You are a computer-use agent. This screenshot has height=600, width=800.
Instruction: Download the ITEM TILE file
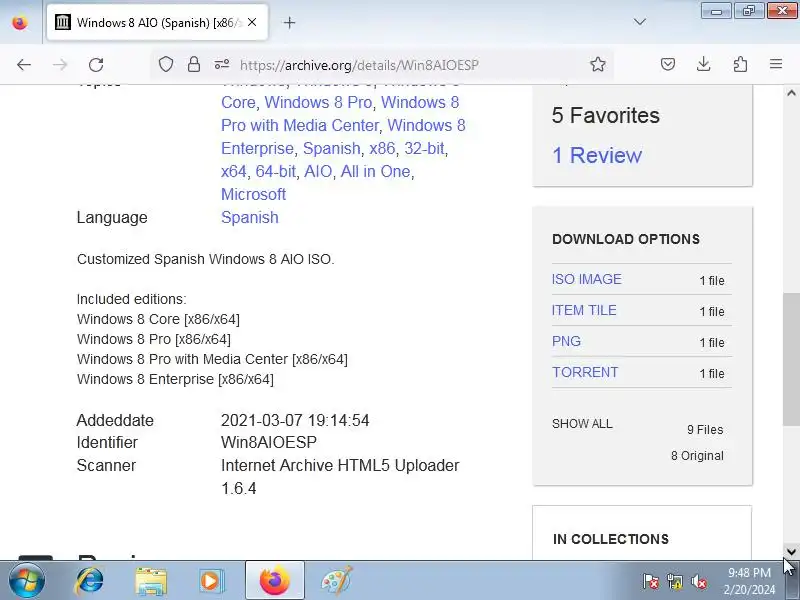coord(584,310)
